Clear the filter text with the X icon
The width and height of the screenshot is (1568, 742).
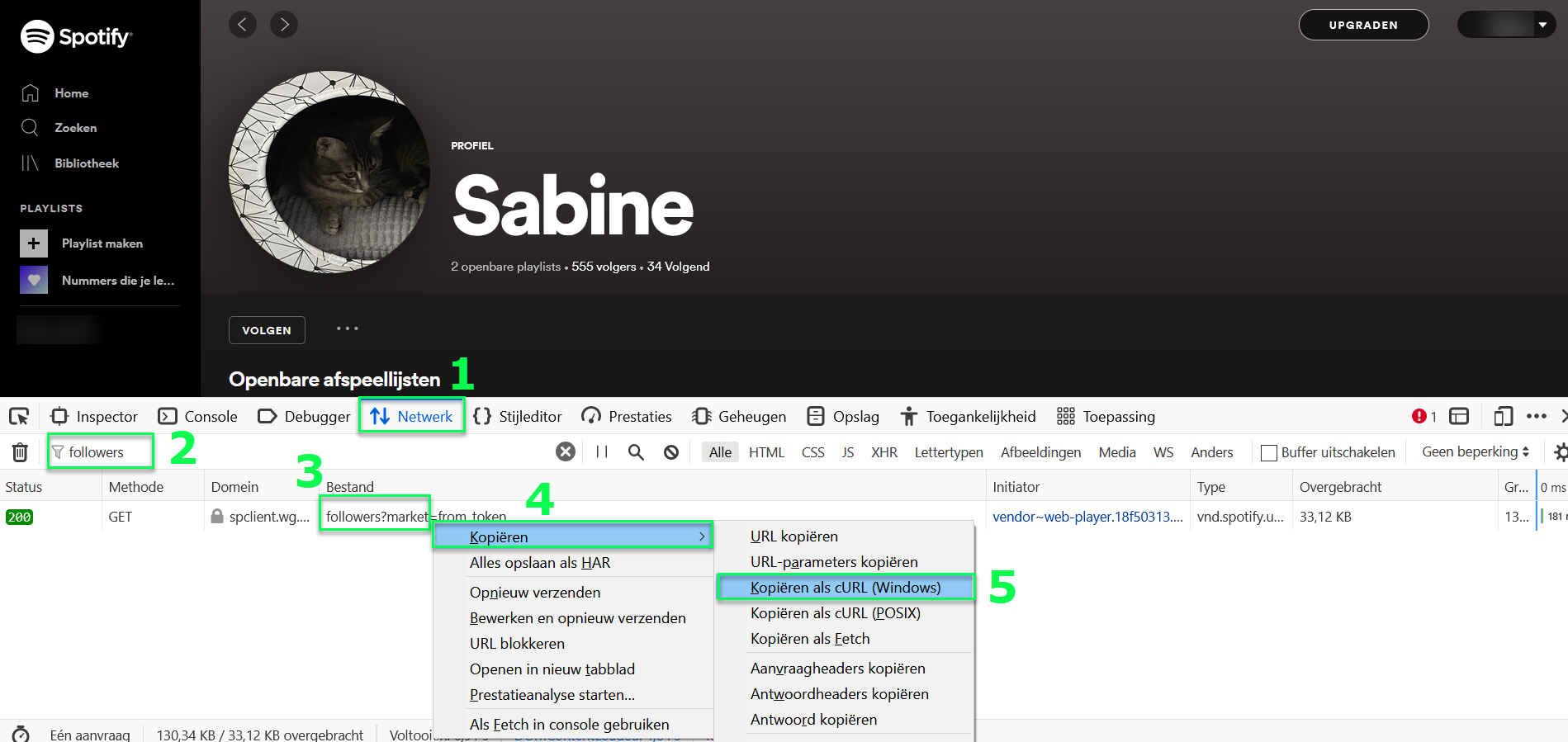point(566,451)
